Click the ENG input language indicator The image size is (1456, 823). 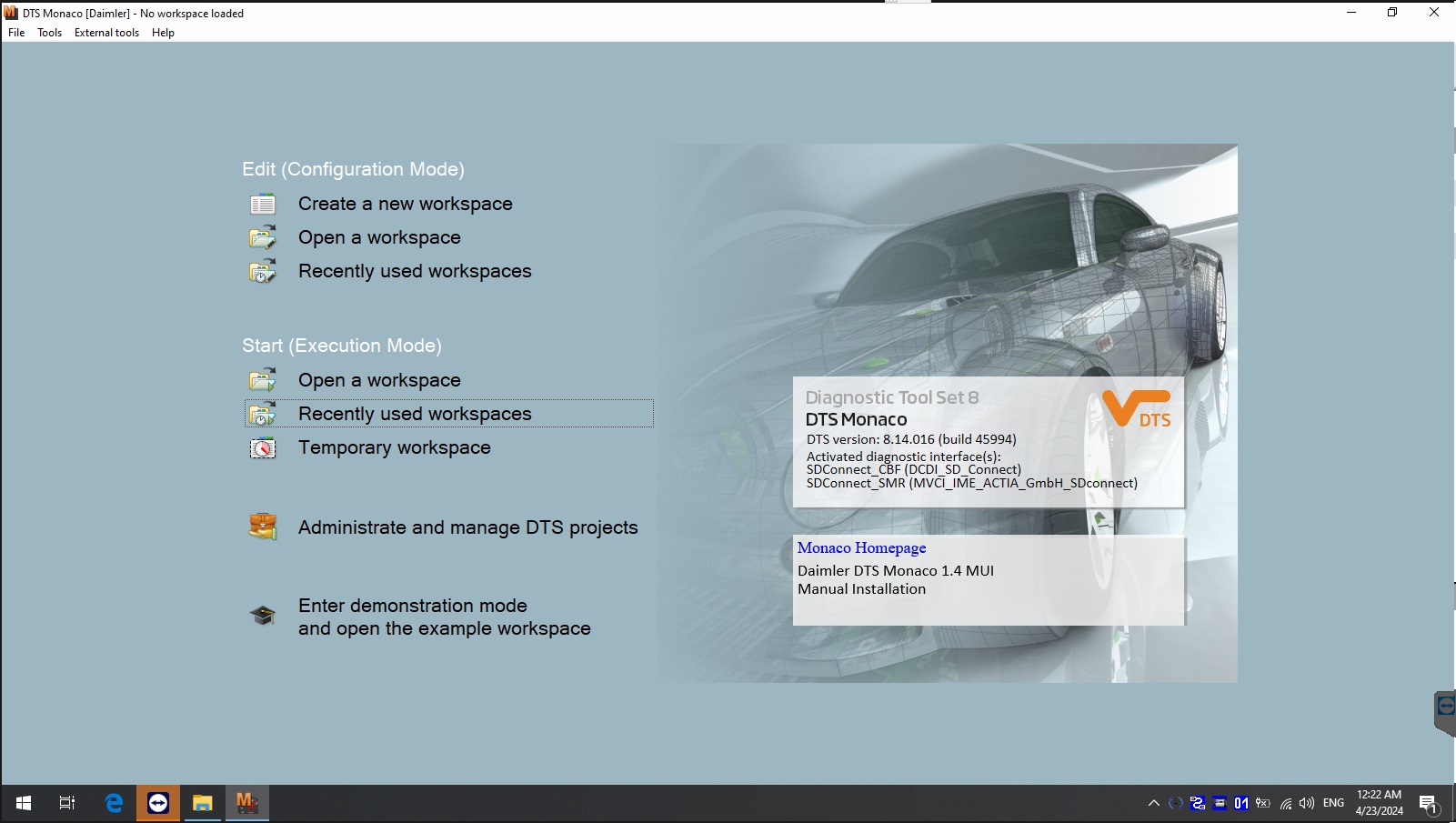(x=1333, y=803)
